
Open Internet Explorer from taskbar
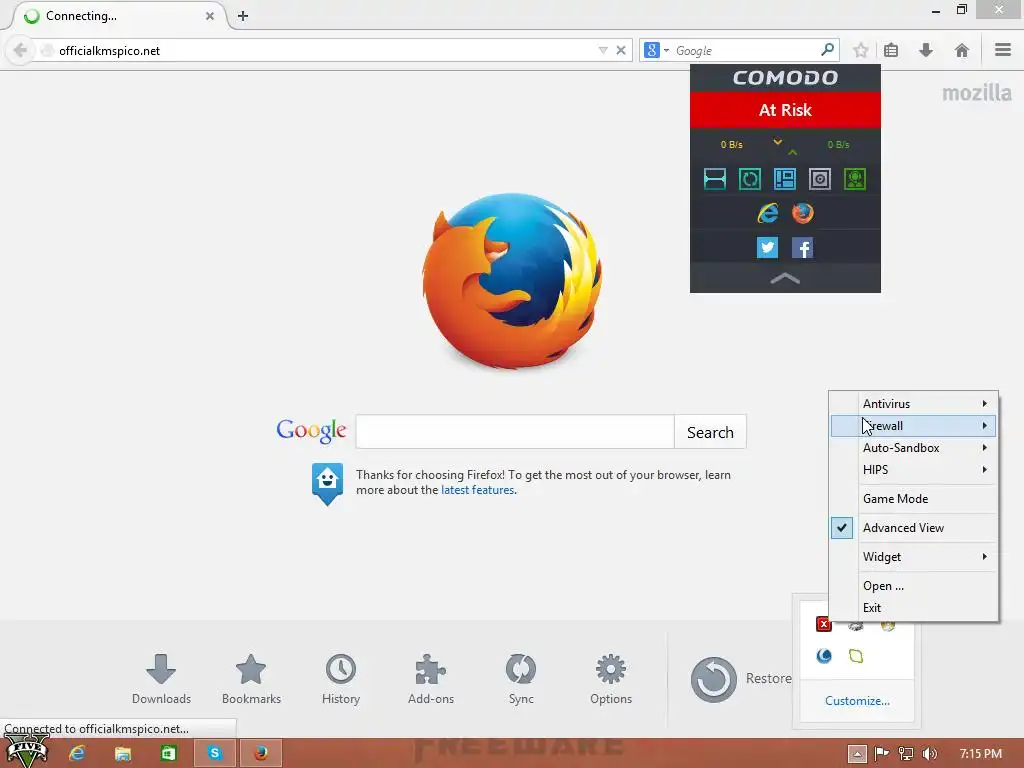click(x=77, y=753)
